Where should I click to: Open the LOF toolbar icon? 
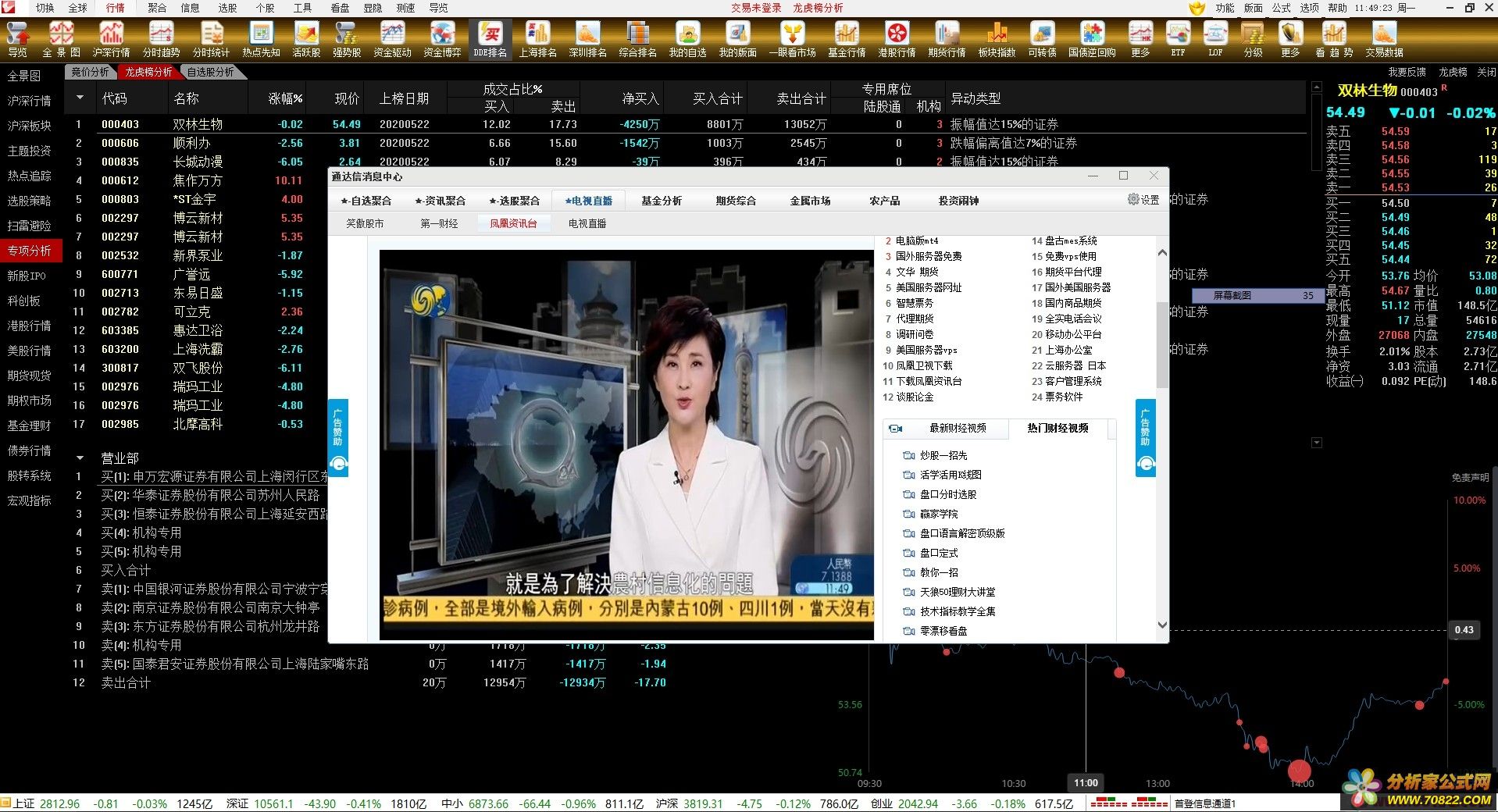pos(1215,39)
